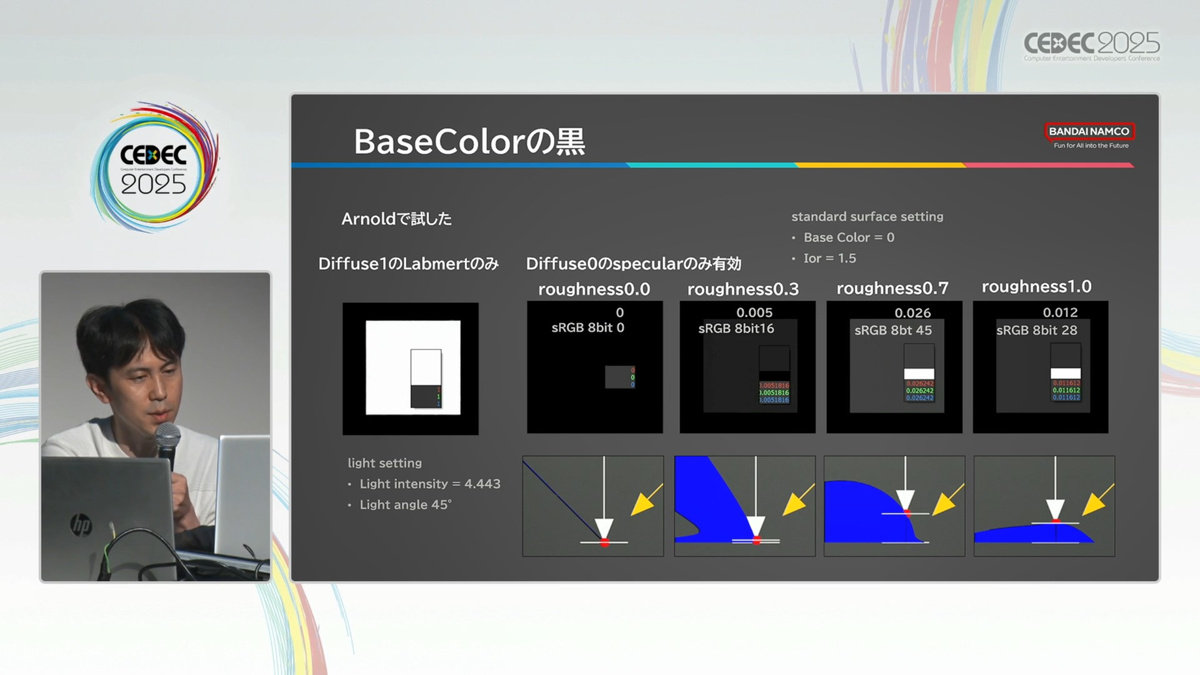Click the BANDAI NAMCO logo on the slide
The height and width of the screenshot is (675, 1200).
(1089, 131)
